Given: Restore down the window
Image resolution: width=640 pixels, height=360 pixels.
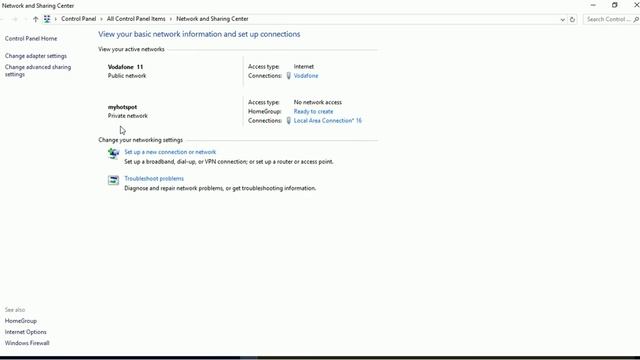Looking at the screenshot, I should pos(615,5).
